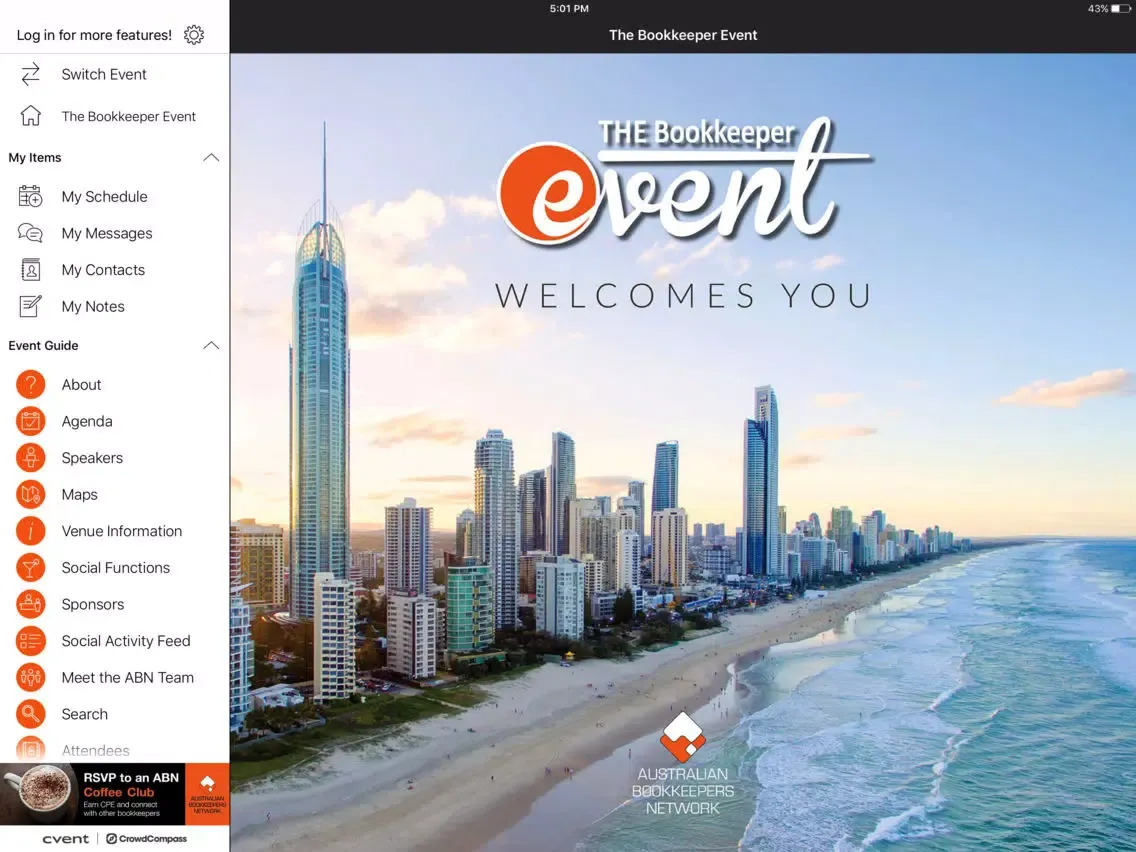
Task: Tap the Social Activity Feed icon
Action: (30, 640)
